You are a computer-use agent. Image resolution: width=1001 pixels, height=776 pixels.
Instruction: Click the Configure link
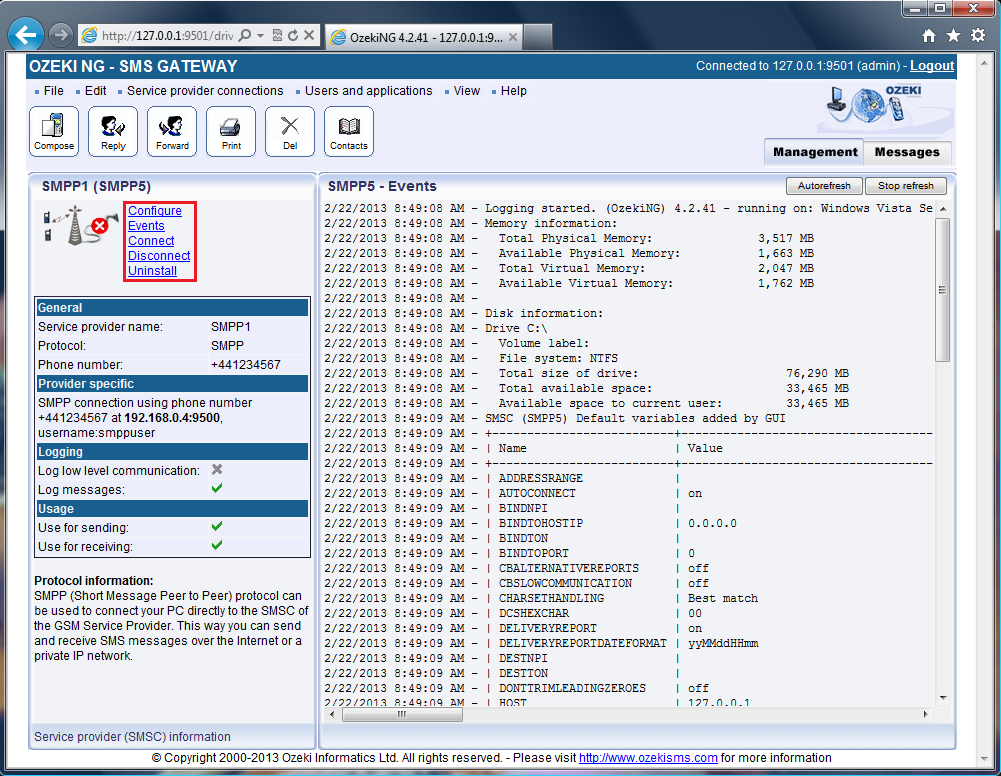pos(155,211)
